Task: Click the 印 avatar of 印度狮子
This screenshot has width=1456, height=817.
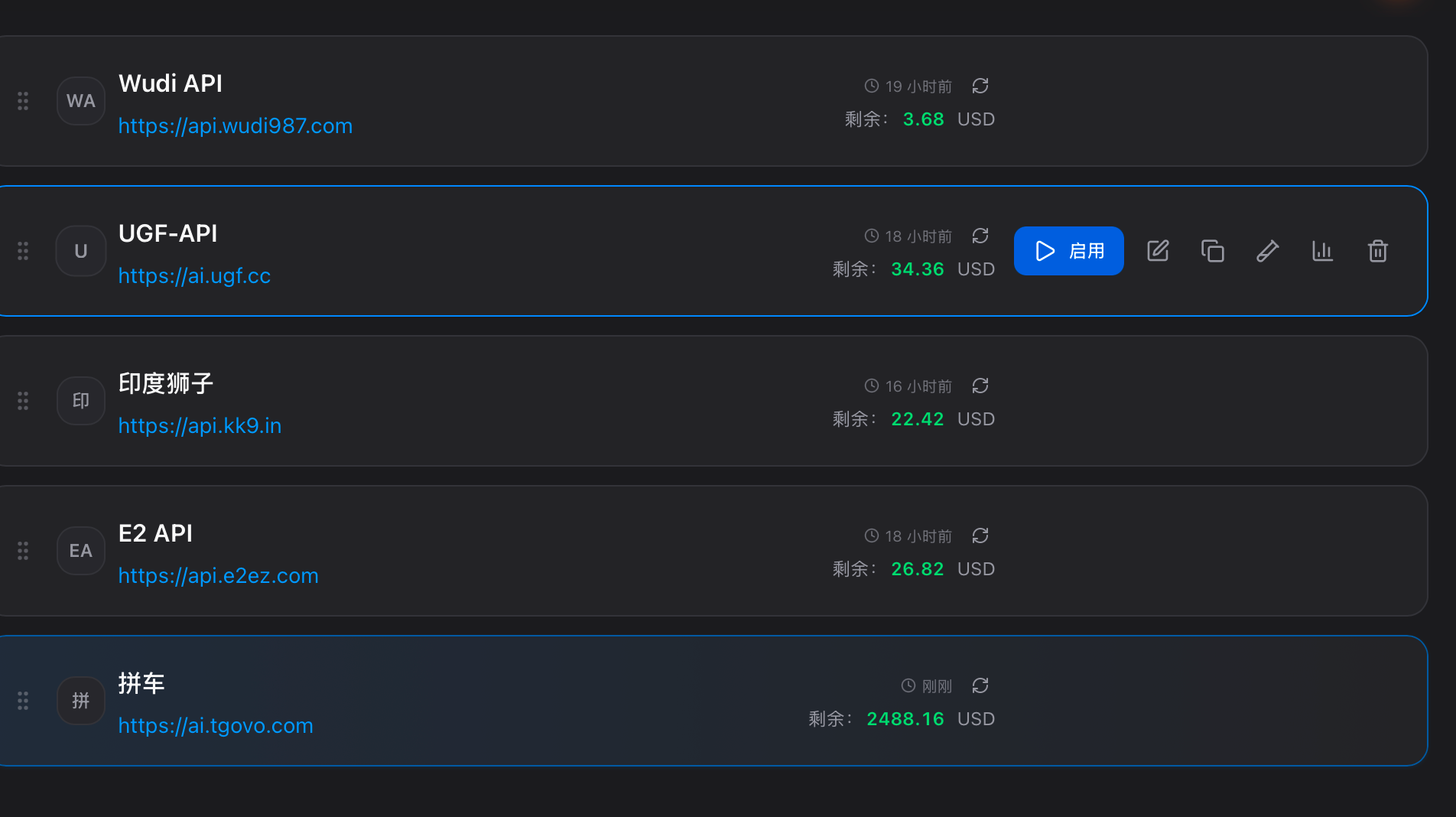Action: [x=81, y=401]
